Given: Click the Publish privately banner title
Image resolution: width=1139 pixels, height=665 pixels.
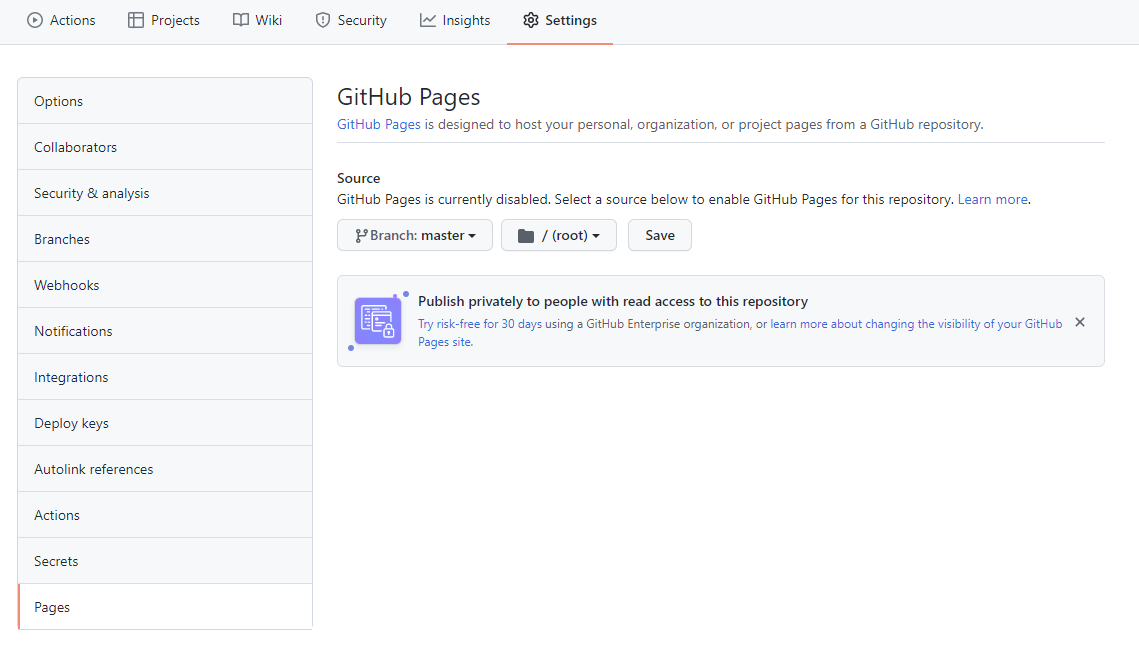Looking at the screenshot, I should click(x=612, y=302).
